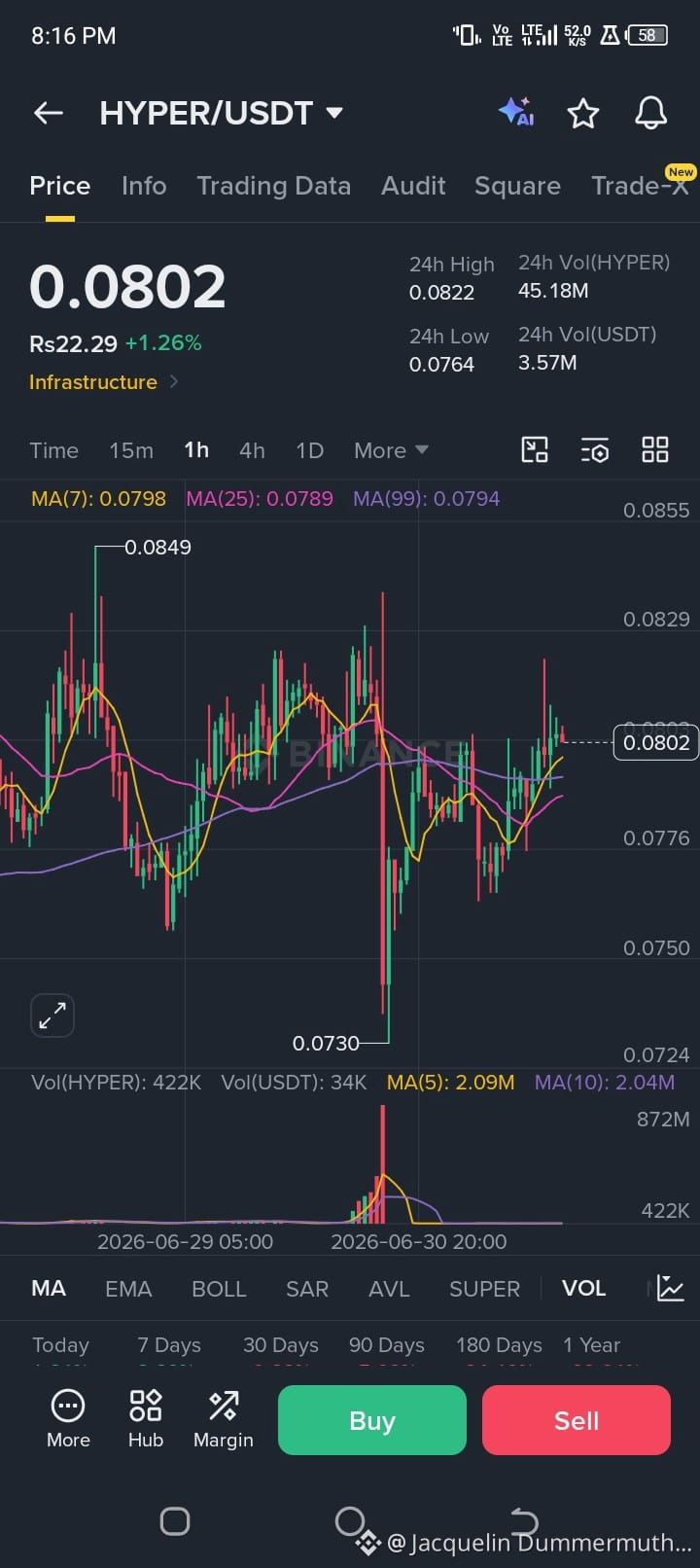Tap the MA(99): 0.0794 legend

point(426,498)
